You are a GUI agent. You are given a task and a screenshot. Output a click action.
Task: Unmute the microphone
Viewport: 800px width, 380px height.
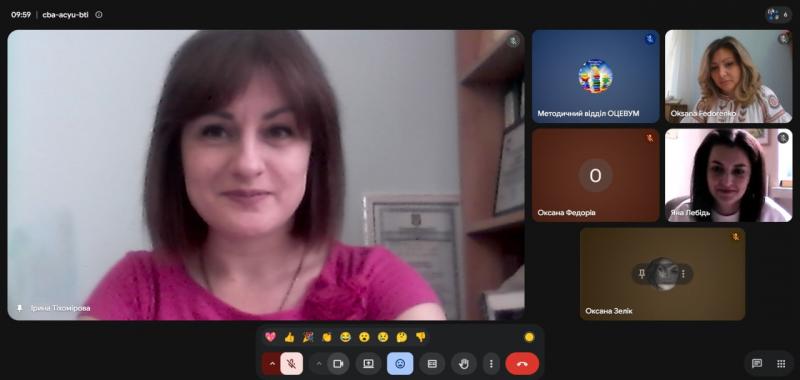coord(291,364)
